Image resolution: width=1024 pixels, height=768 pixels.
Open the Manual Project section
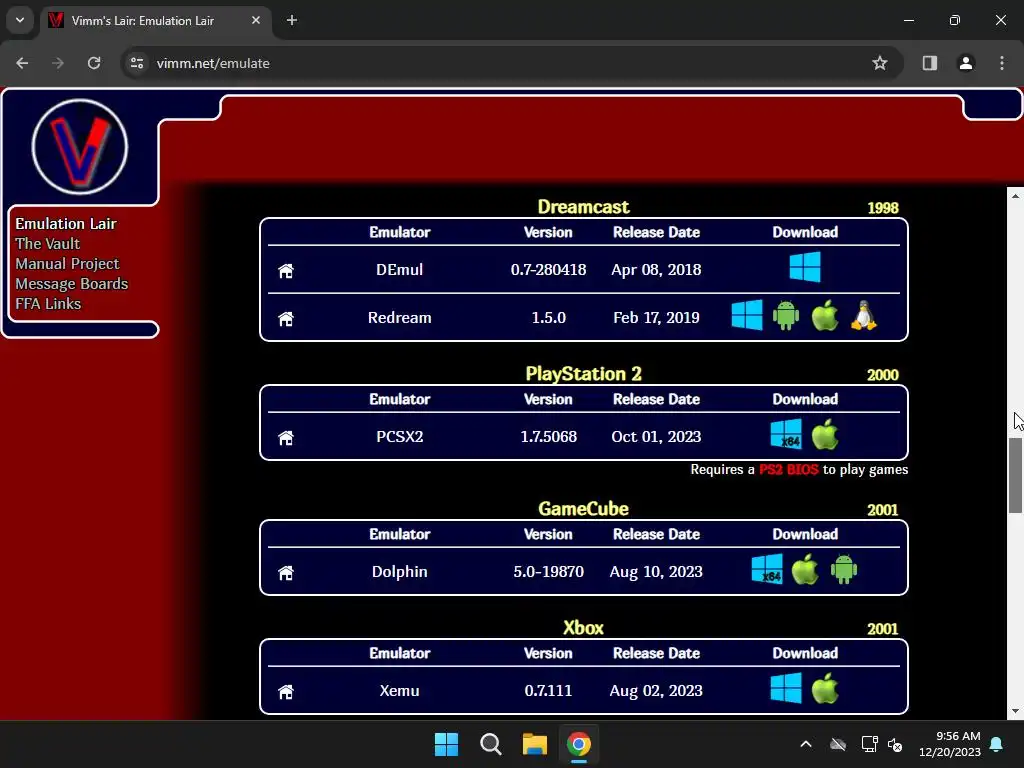tap(67, 264)
